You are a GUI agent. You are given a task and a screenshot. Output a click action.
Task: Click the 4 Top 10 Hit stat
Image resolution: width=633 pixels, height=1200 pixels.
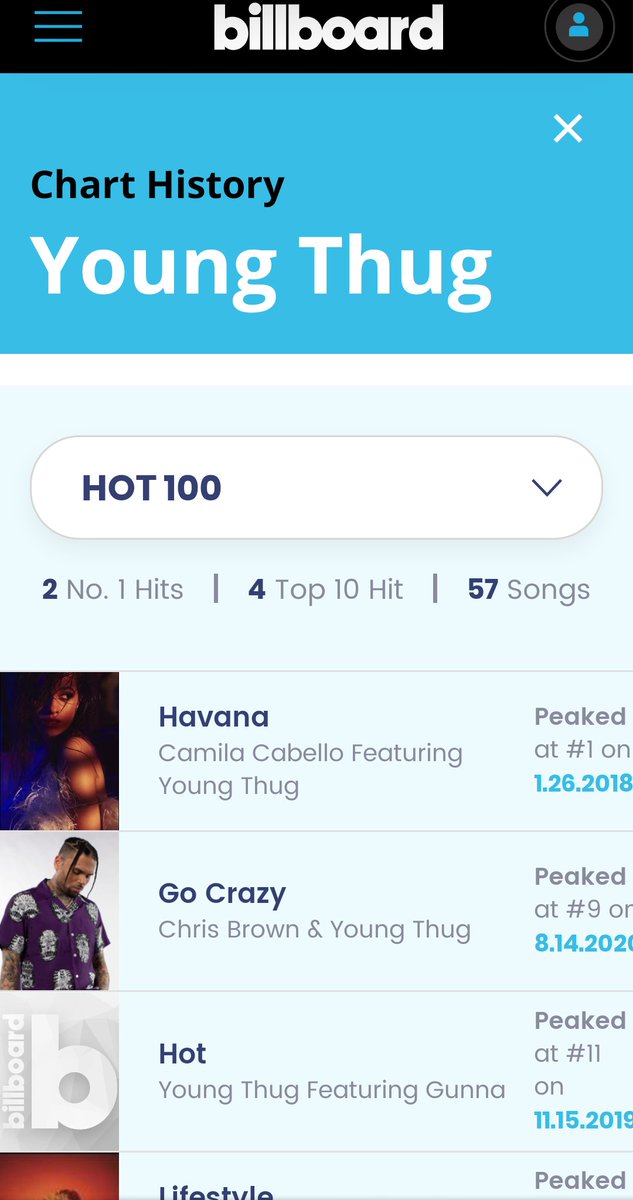click(x=326, y=589)
